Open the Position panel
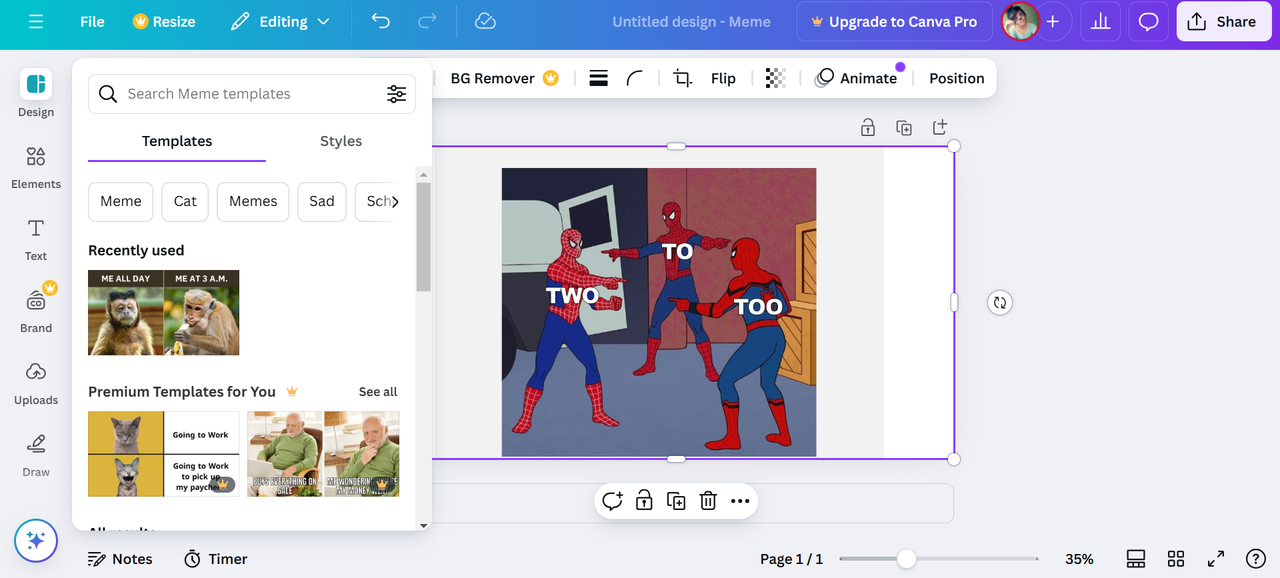This screenshot has width=1280, height=578. coord(957,78)
